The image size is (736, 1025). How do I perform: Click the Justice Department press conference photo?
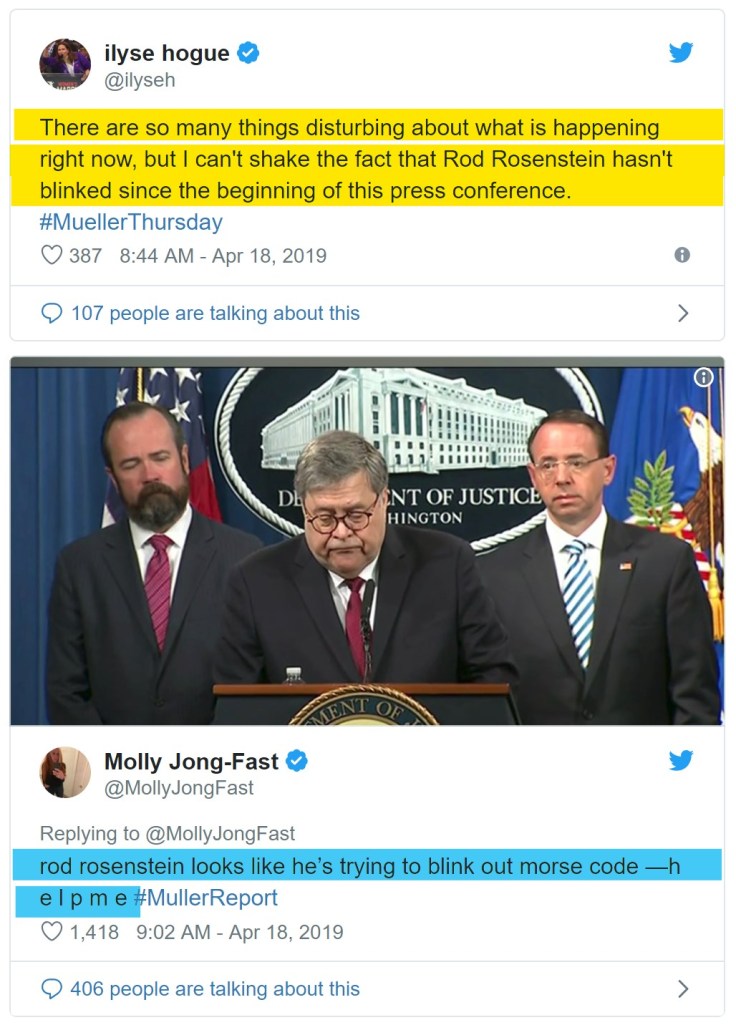(x=367, y=545)
